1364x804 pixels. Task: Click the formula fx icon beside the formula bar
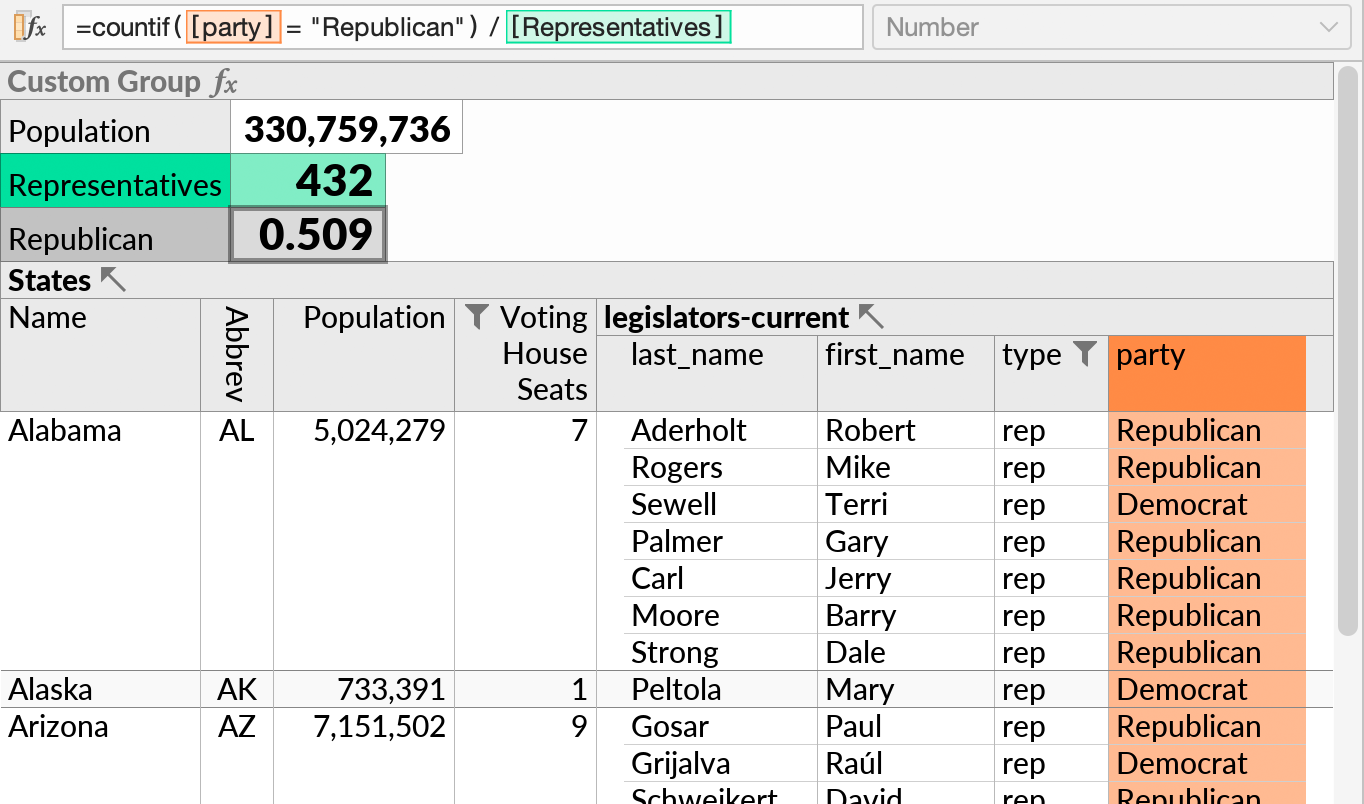30,27
